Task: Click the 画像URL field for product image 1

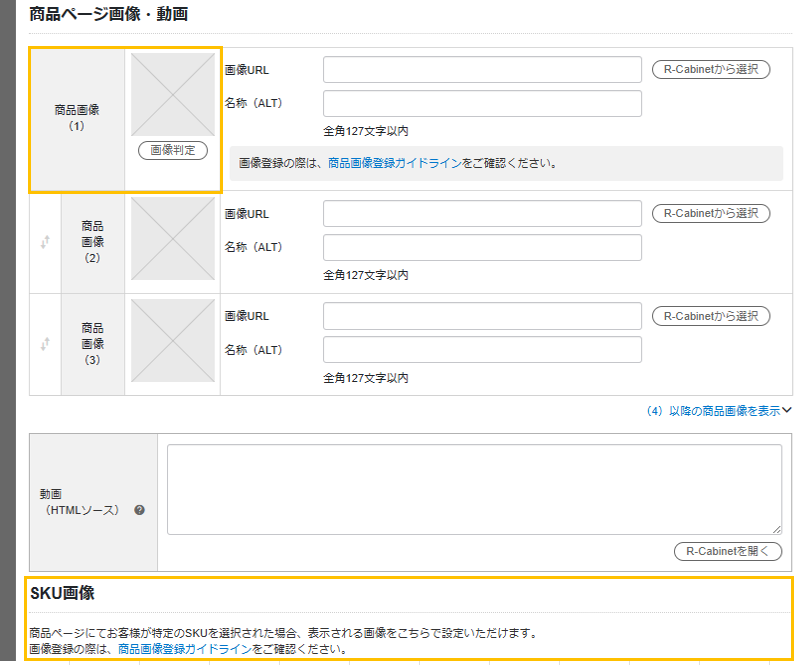Action: (482, 69)
